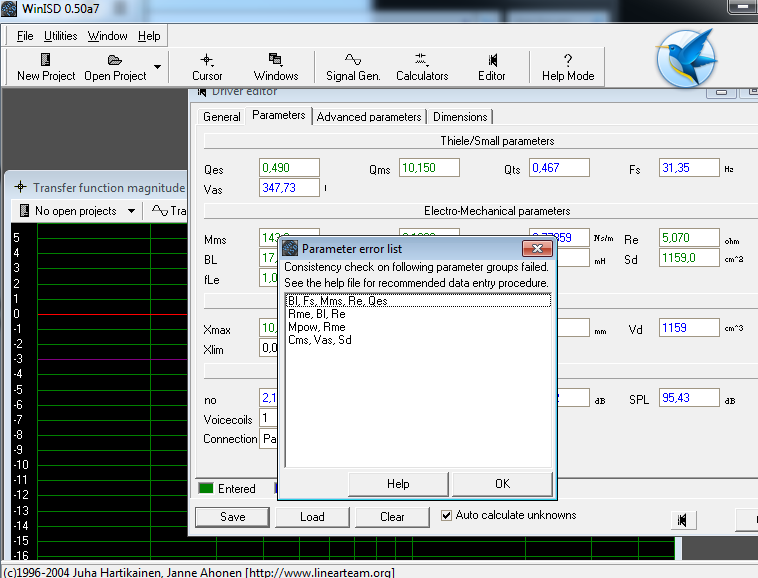Toggle Auto calculate unknowns checkbox
Screen dimensions: 758x578
pos(447,515)
